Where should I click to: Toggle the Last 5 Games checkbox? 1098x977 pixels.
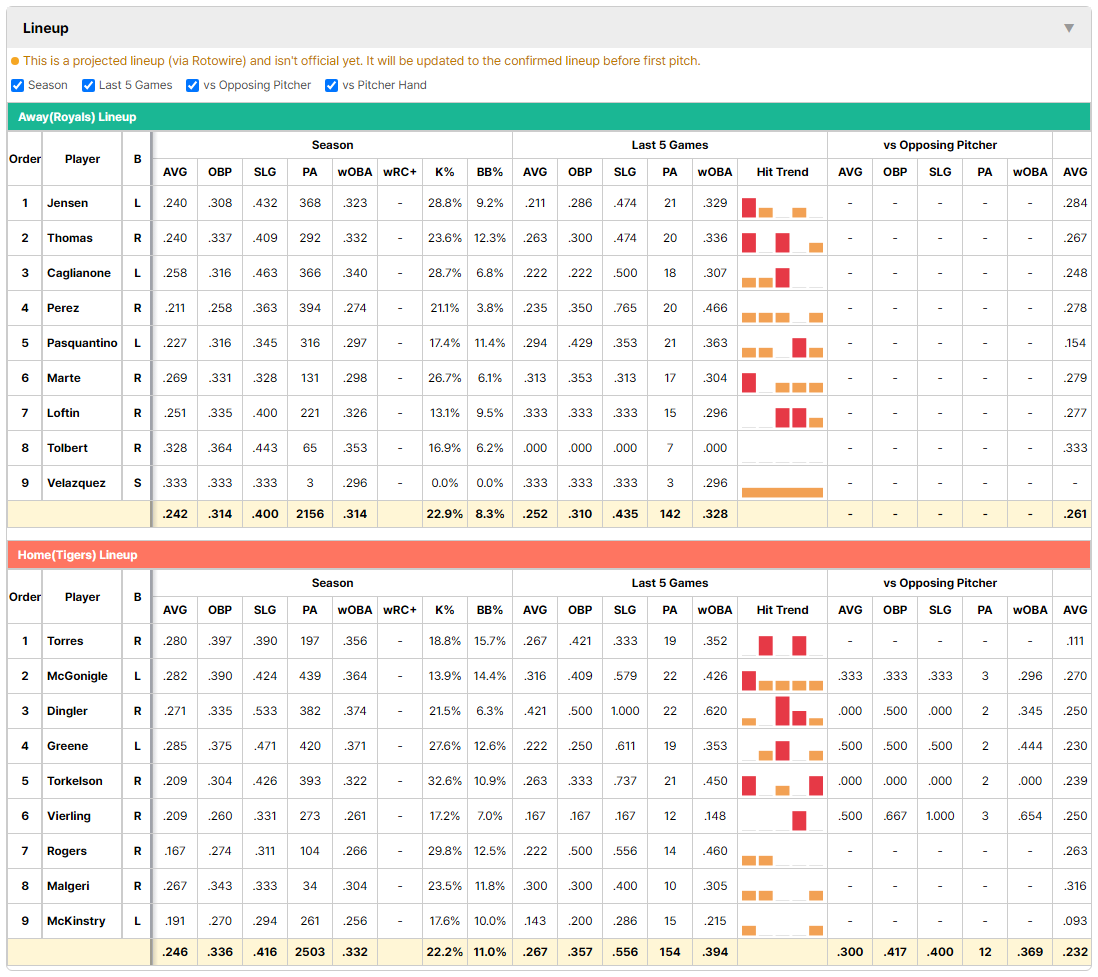(88, 85)
